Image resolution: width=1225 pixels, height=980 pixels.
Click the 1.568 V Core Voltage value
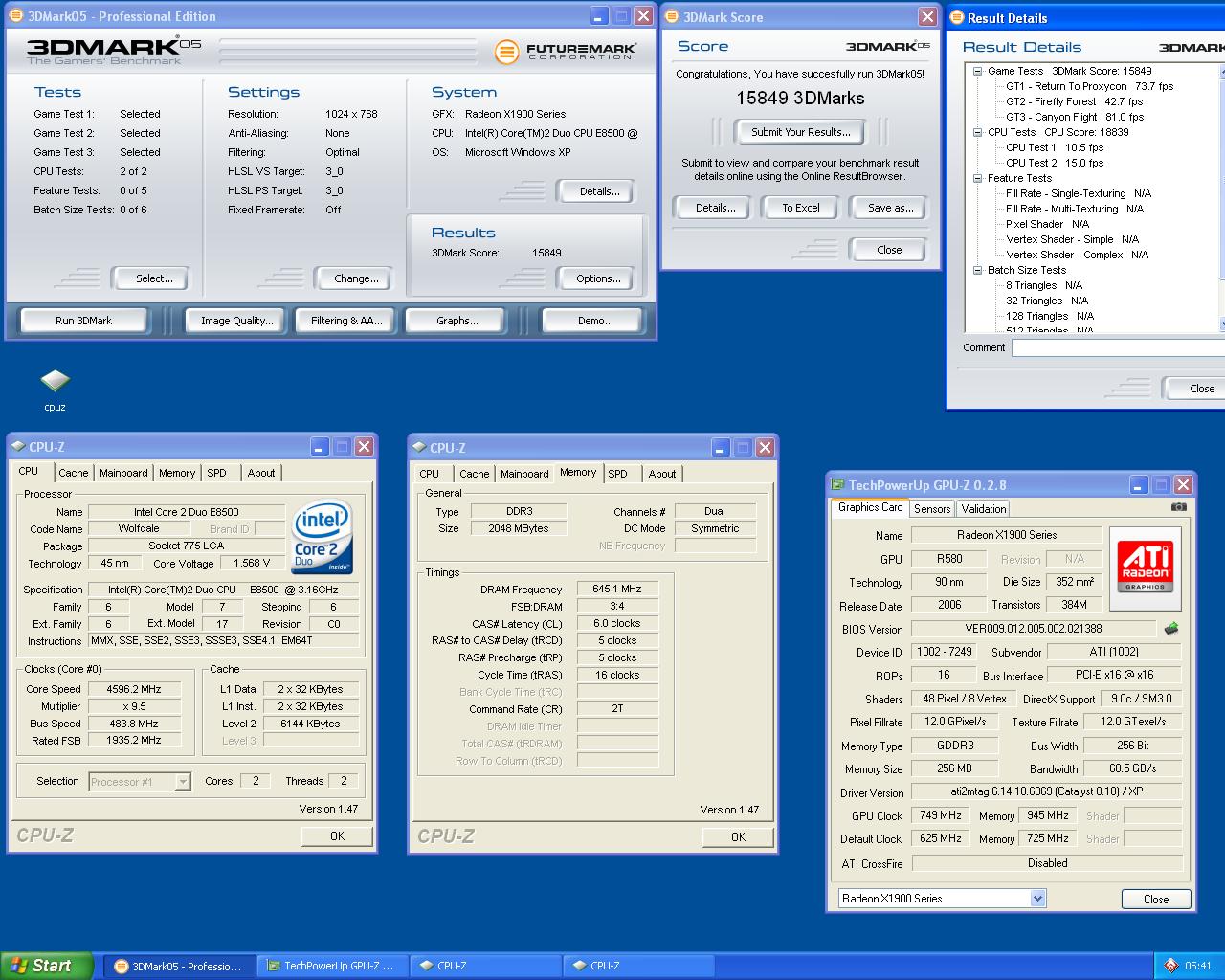pyautogui.click(x=251, y=564)
